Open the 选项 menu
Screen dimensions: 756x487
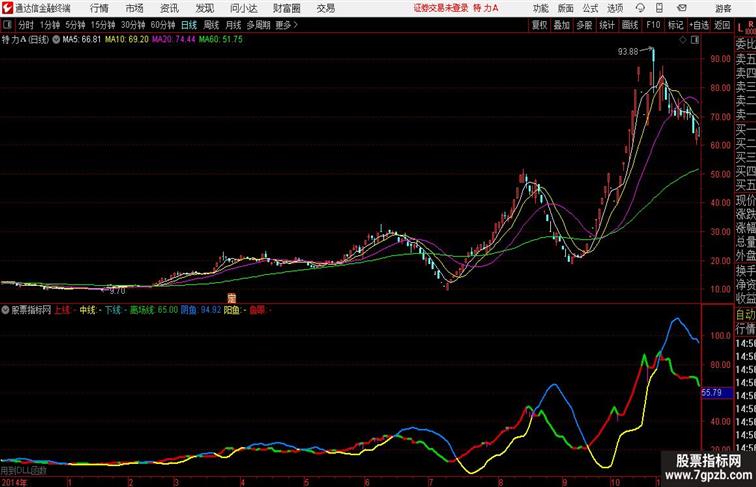tap(615, 8)
